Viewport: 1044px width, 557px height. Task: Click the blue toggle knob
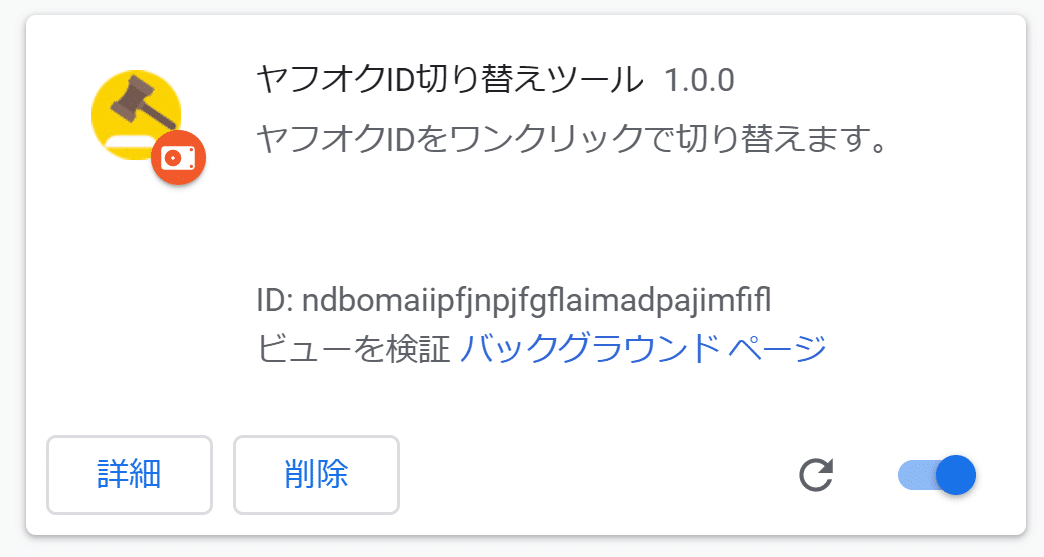(955, 475)
